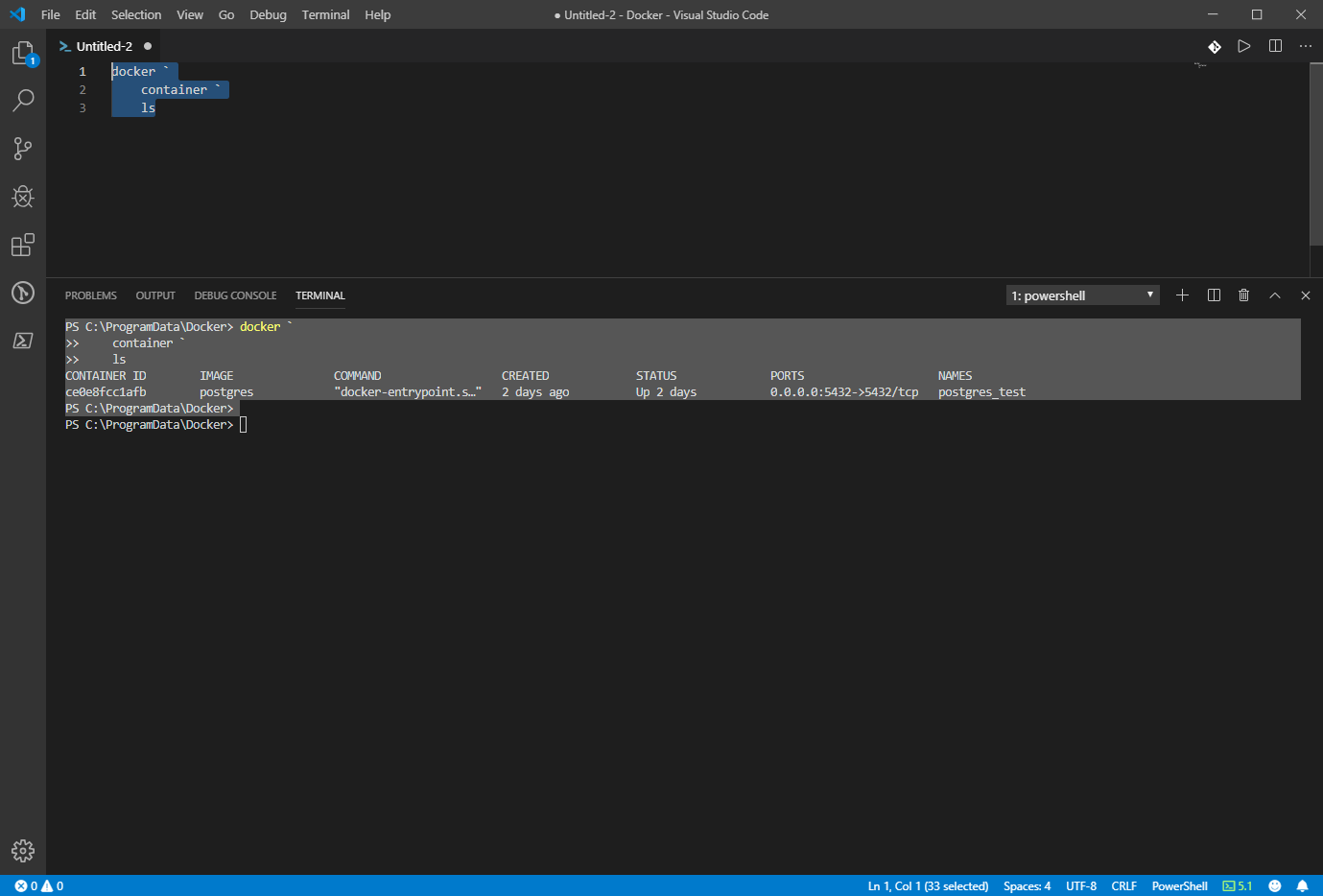Screen dimensions: 1323x896
Task: Open the Extensions view icon
Action: pyautogui.click(x=23, y=245)
